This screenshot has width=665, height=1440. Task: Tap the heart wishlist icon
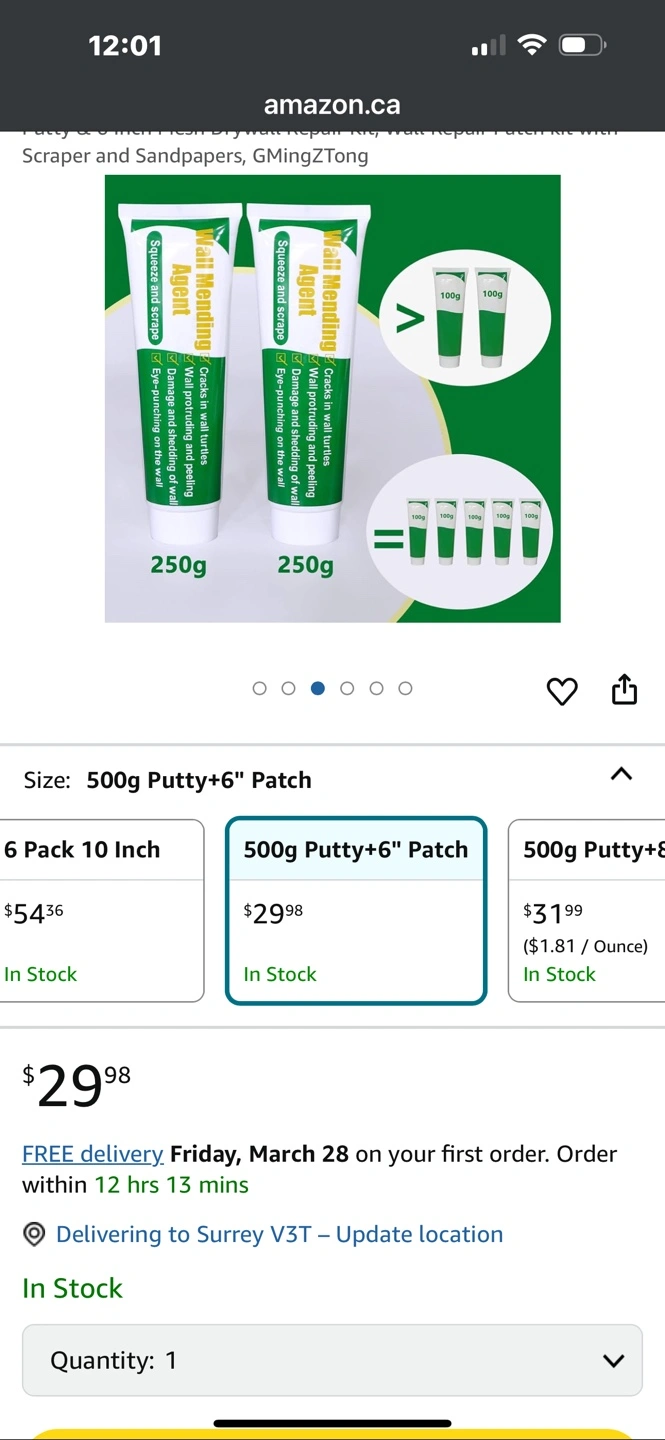coord(562,691)
